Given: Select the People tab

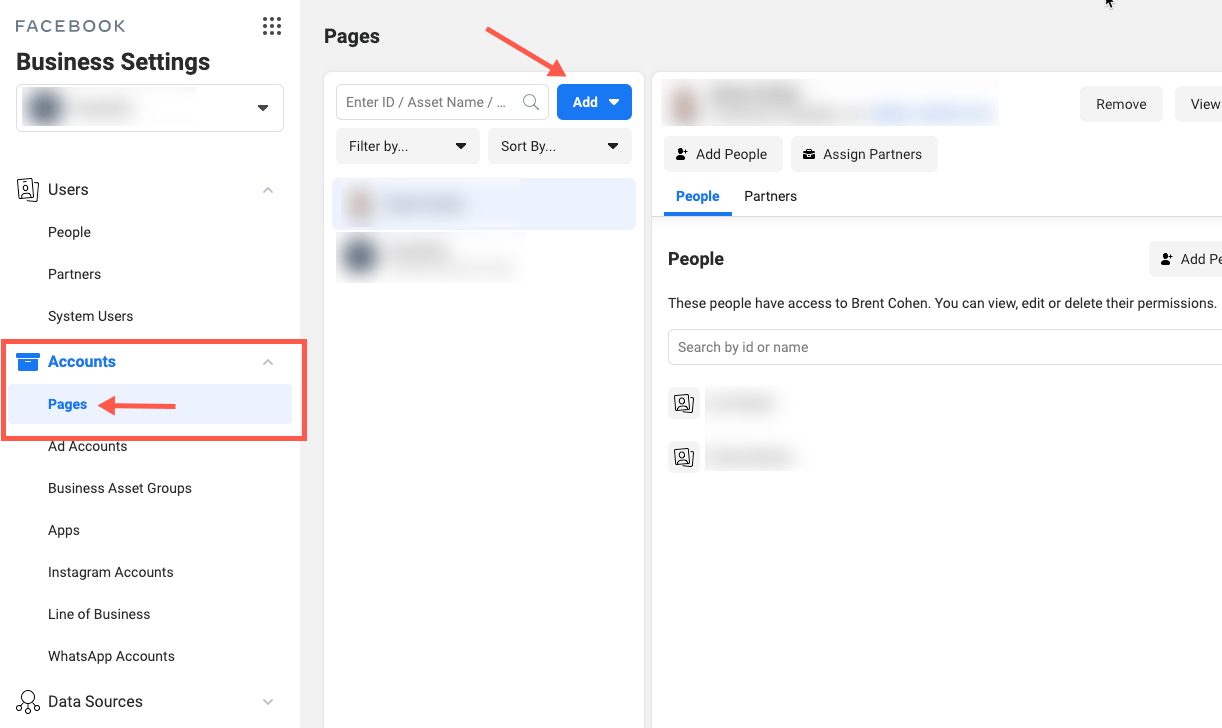Looking at the screenshot, I should pyautogui.click(x=697, y=196).
